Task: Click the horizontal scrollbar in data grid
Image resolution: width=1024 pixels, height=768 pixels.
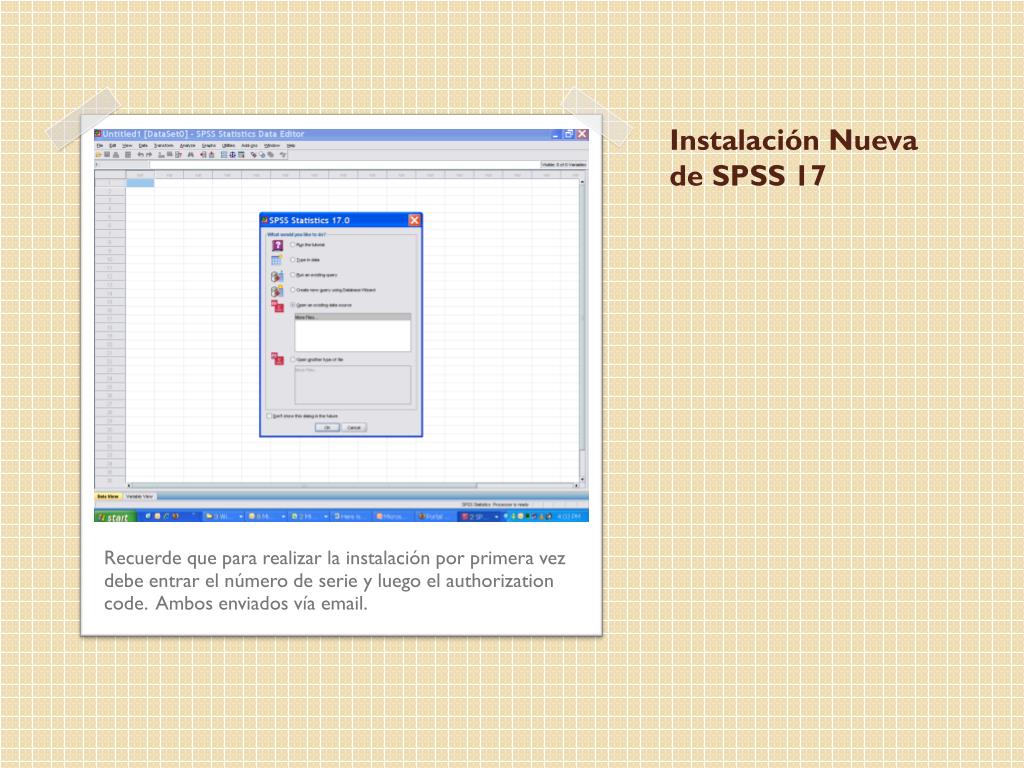Action: click(x=353, y=486)
